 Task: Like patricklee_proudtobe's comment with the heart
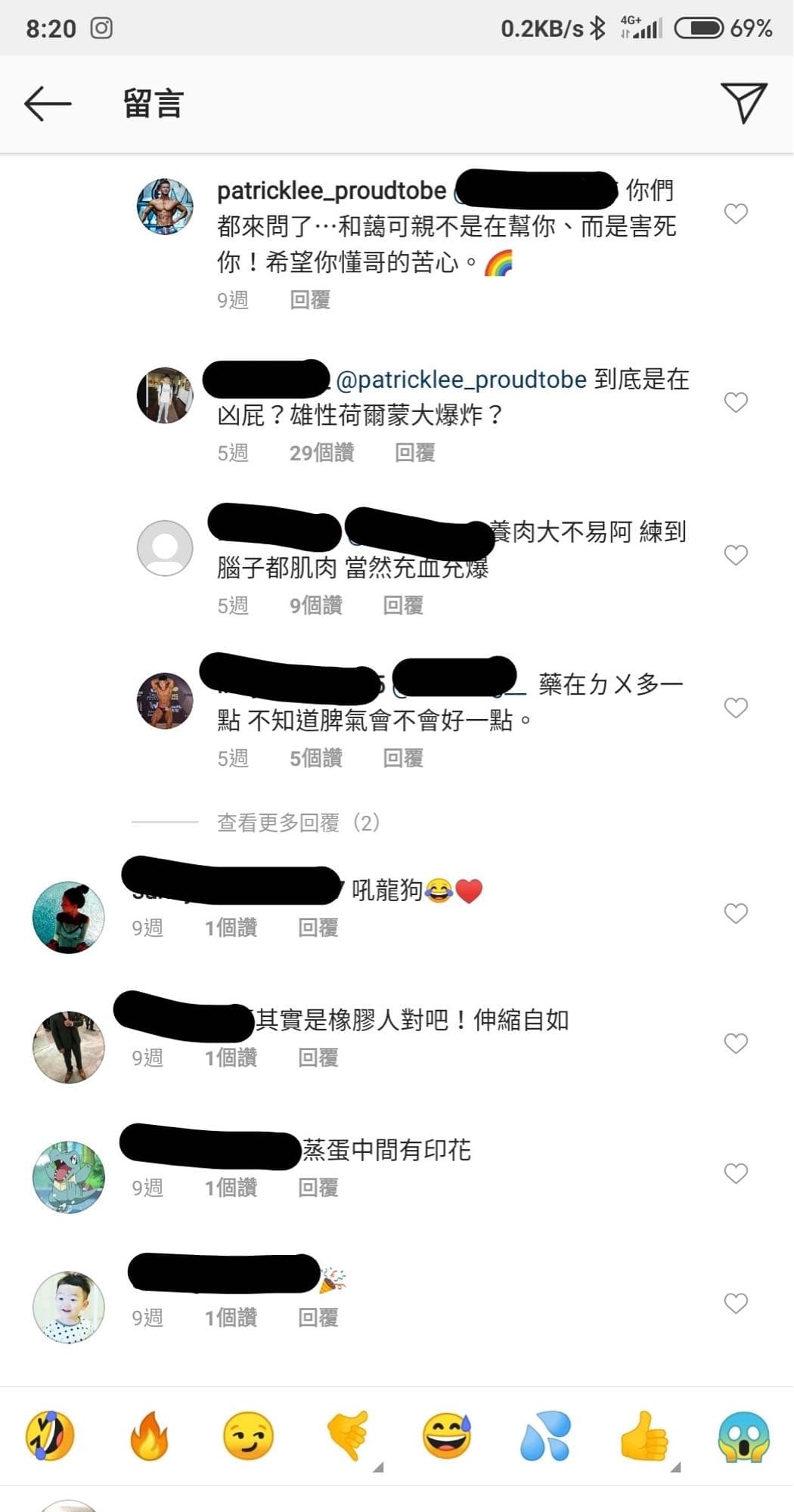736,213
